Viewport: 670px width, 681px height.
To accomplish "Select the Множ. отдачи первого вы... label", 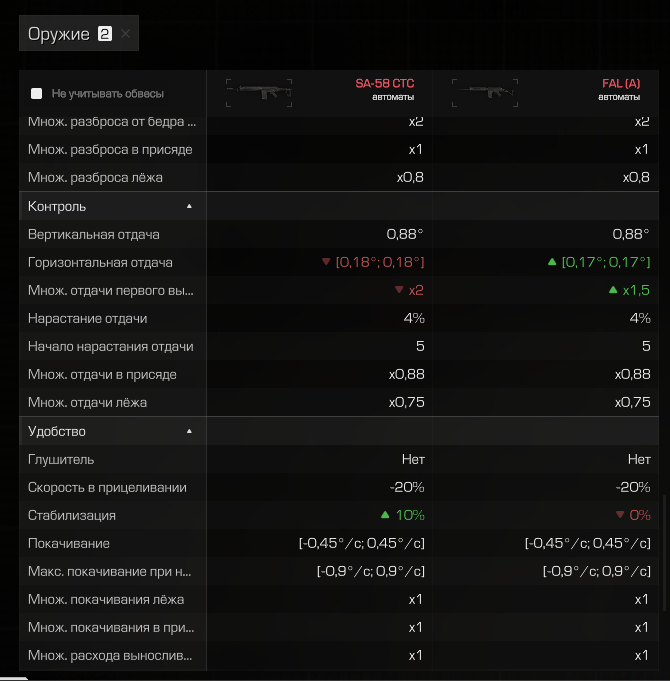I will coord(111,290).
